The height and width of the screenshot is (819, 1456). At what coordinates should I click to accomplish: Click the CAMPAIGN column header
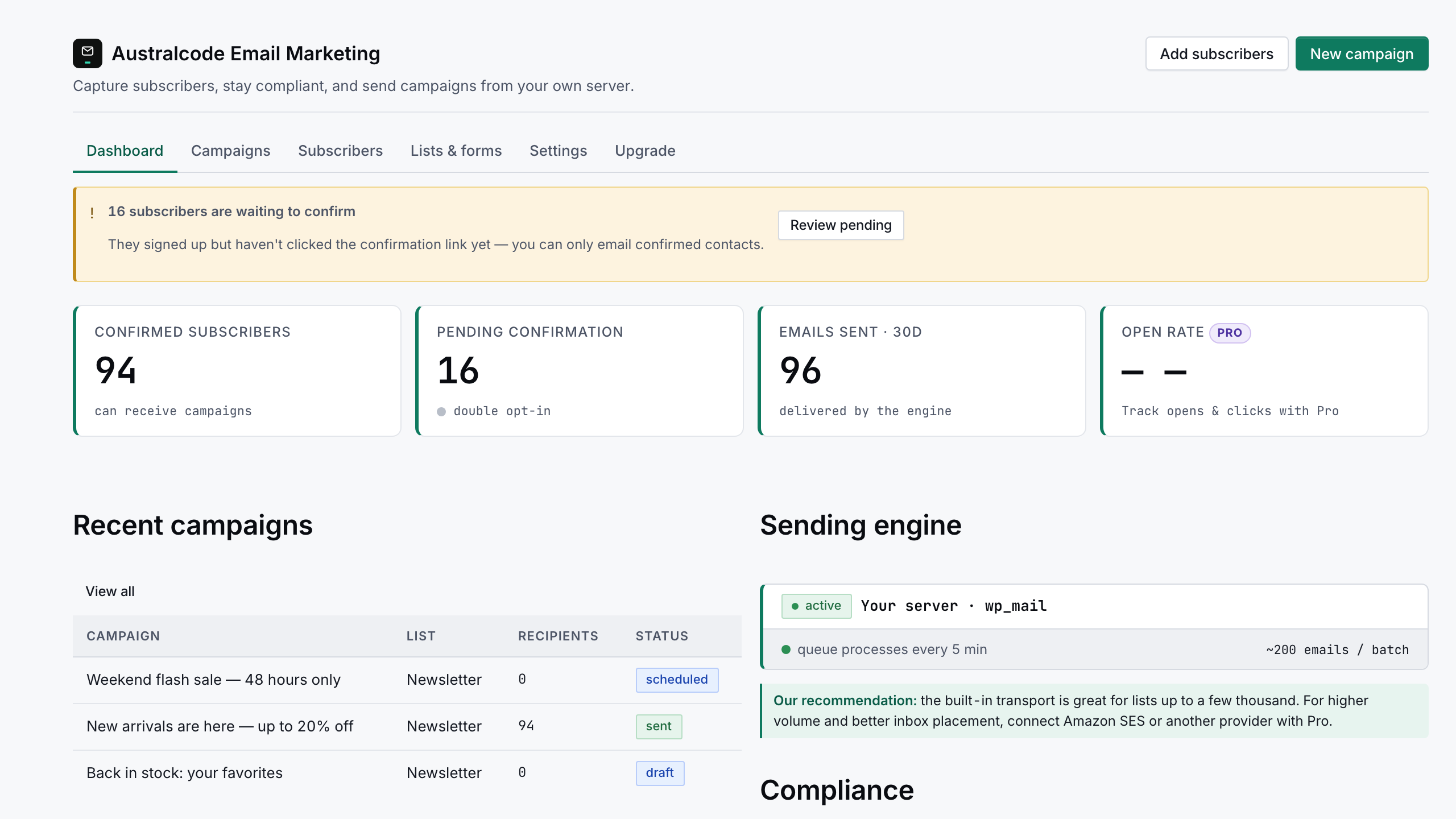(123, 636)
